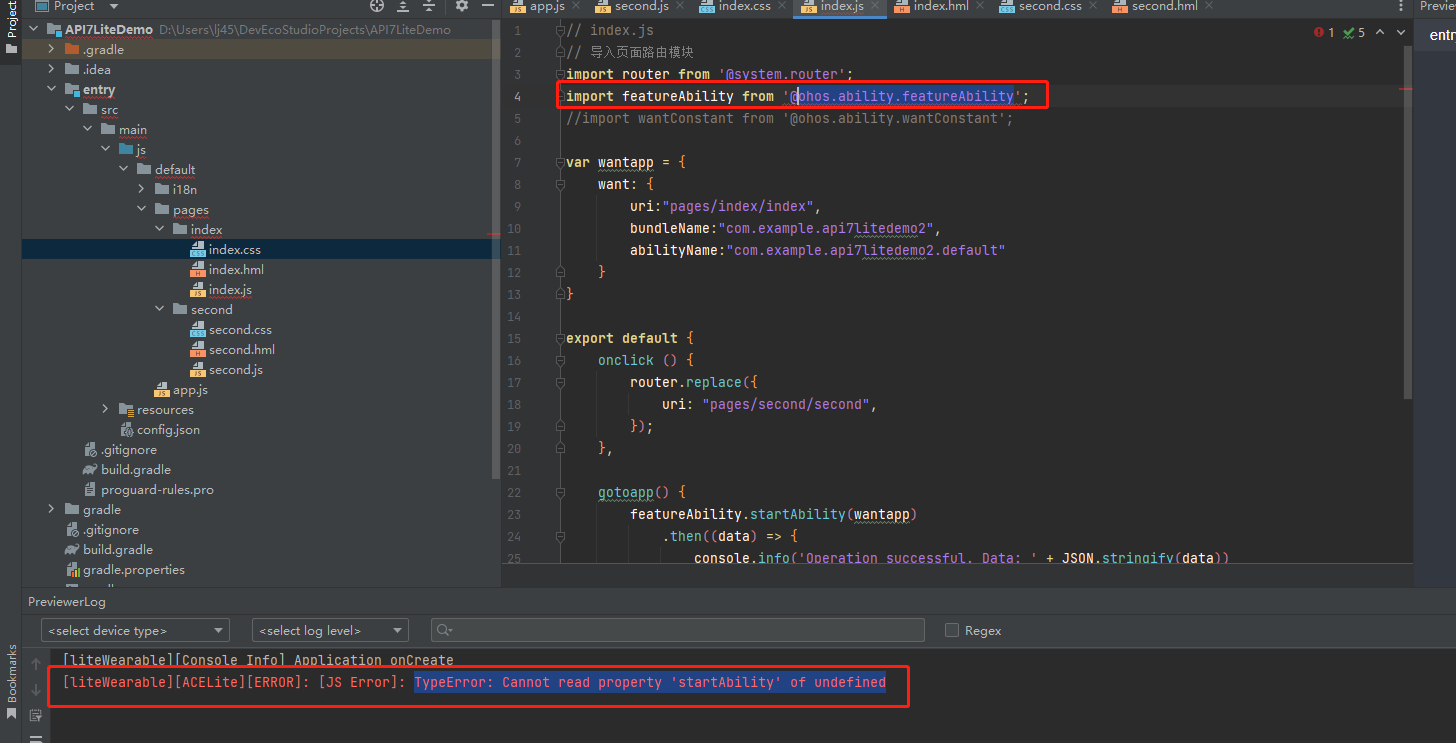Click the collapse all icon in Project toolbar

tap(429, 6)
